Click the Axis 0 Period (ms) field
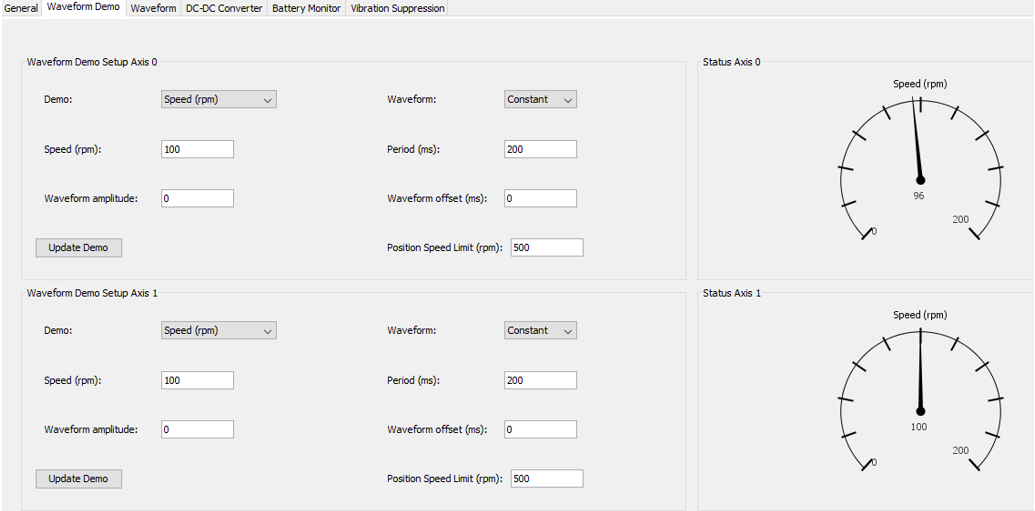This screenshot has width=1035, height=511. [540, 149]
